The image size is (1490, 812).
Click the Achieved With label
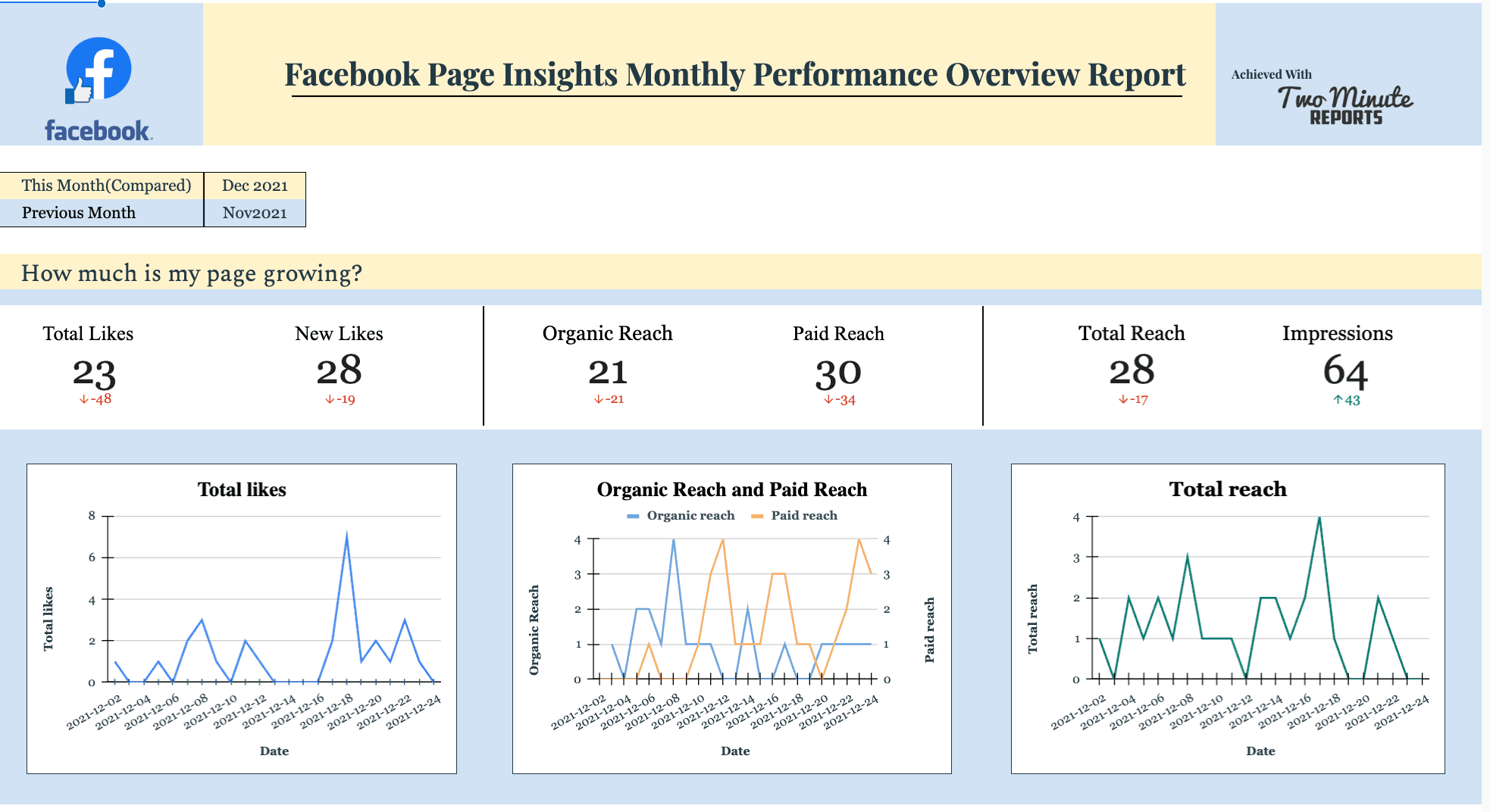pos(1271,74)
